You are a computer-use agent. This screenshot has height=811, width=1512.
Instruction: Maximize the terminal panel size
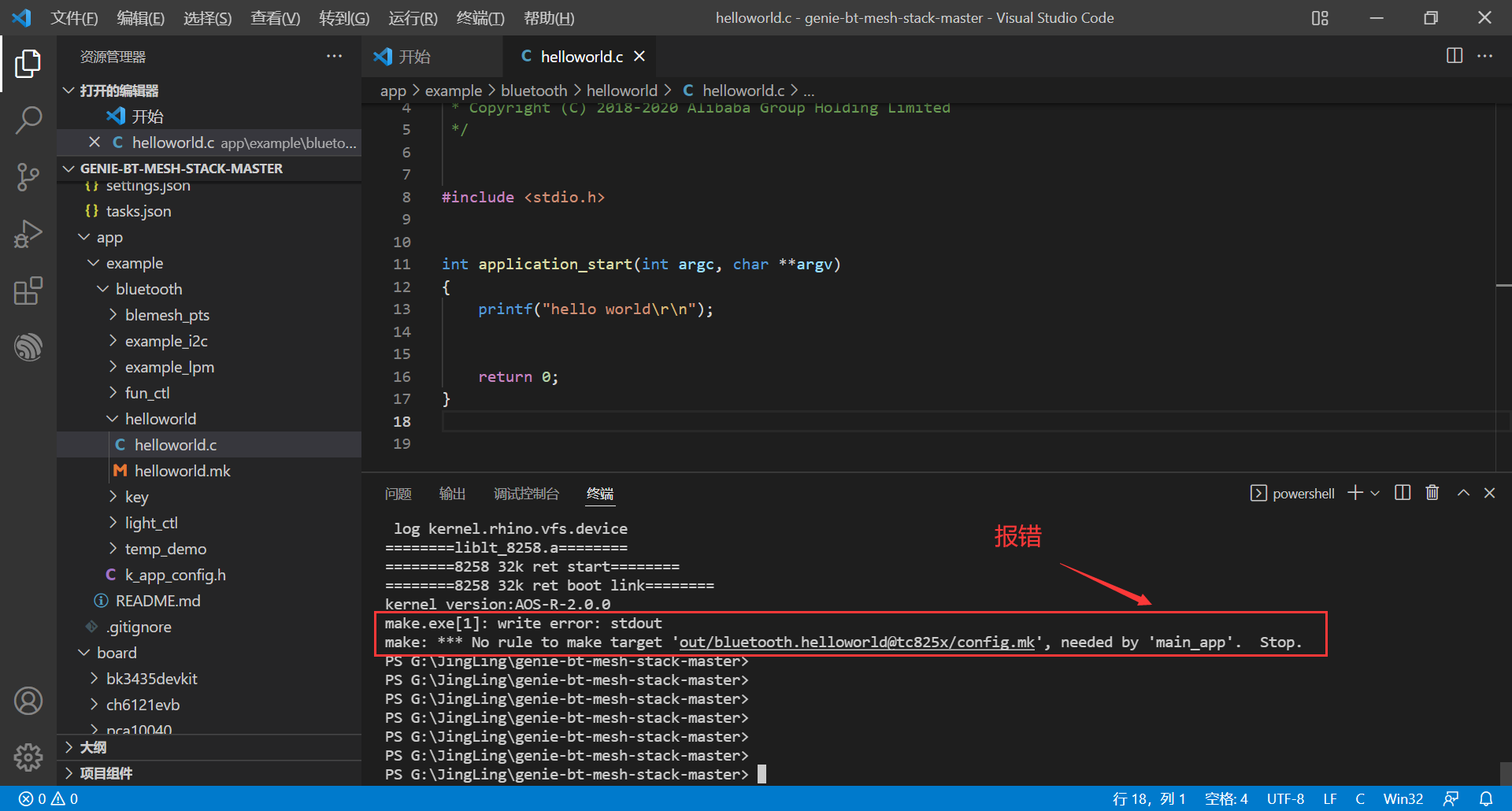coord(1463,493)
